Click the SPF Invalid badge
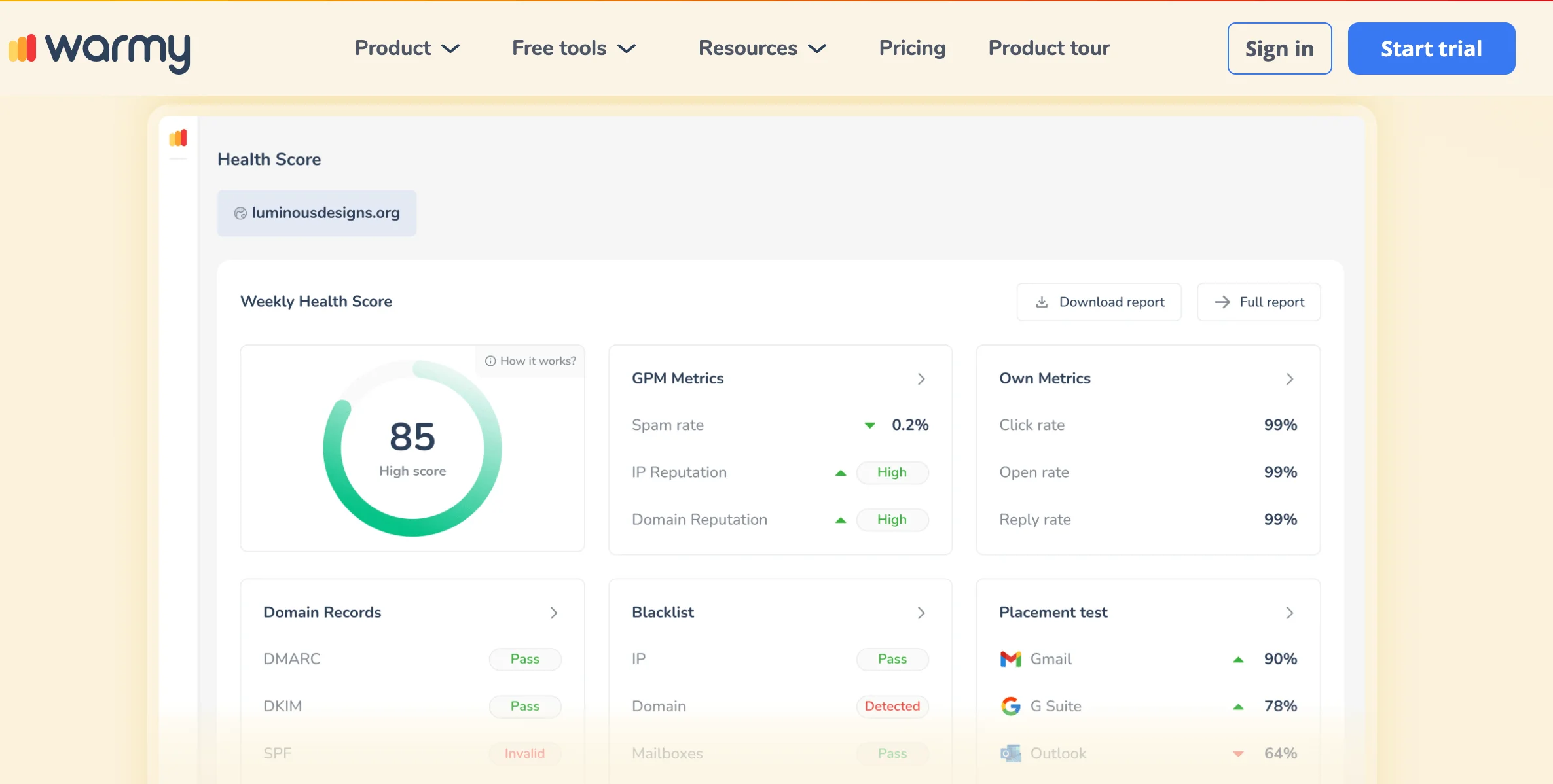The height and width of the screenshot is (784, 1553). [525, 753]
